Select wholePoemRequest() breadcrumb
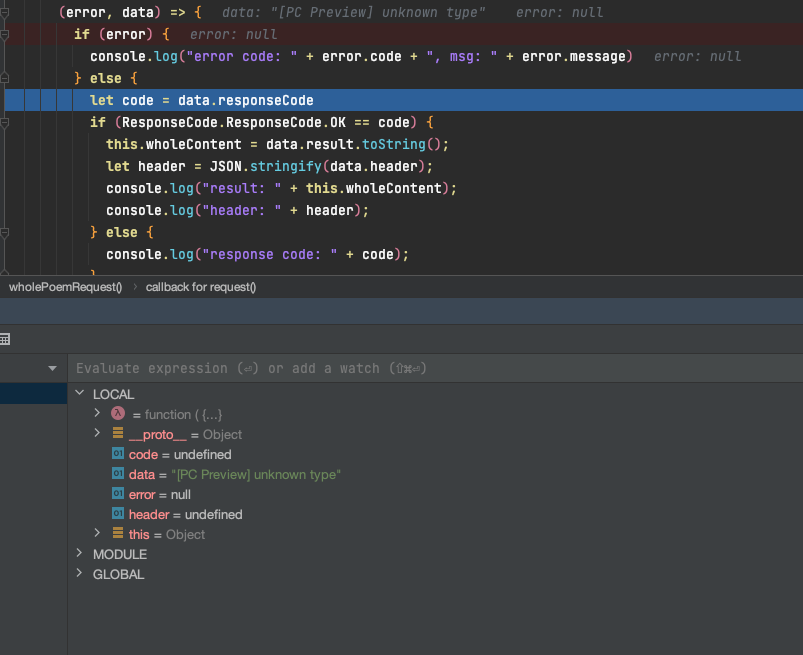The image size is (803, 655). point(66,287)
